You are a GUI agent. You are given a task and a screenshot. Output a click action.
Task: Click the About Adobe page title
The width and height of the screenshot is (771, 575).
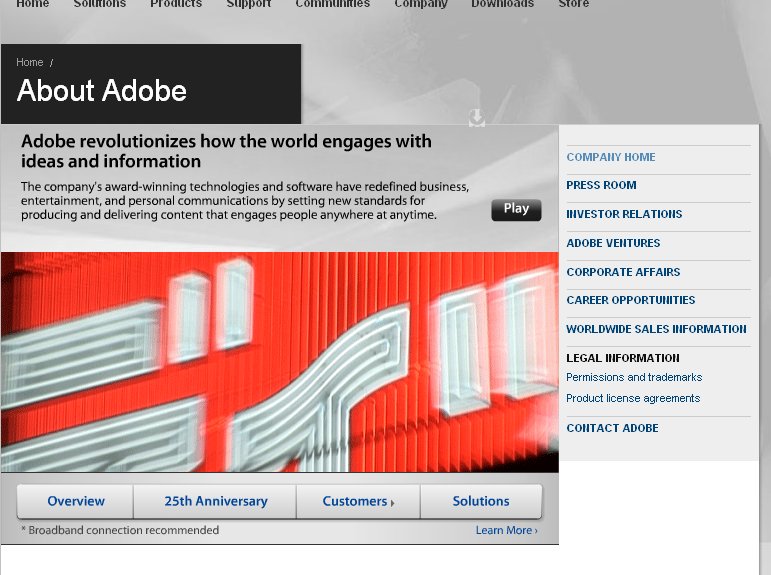102,91
